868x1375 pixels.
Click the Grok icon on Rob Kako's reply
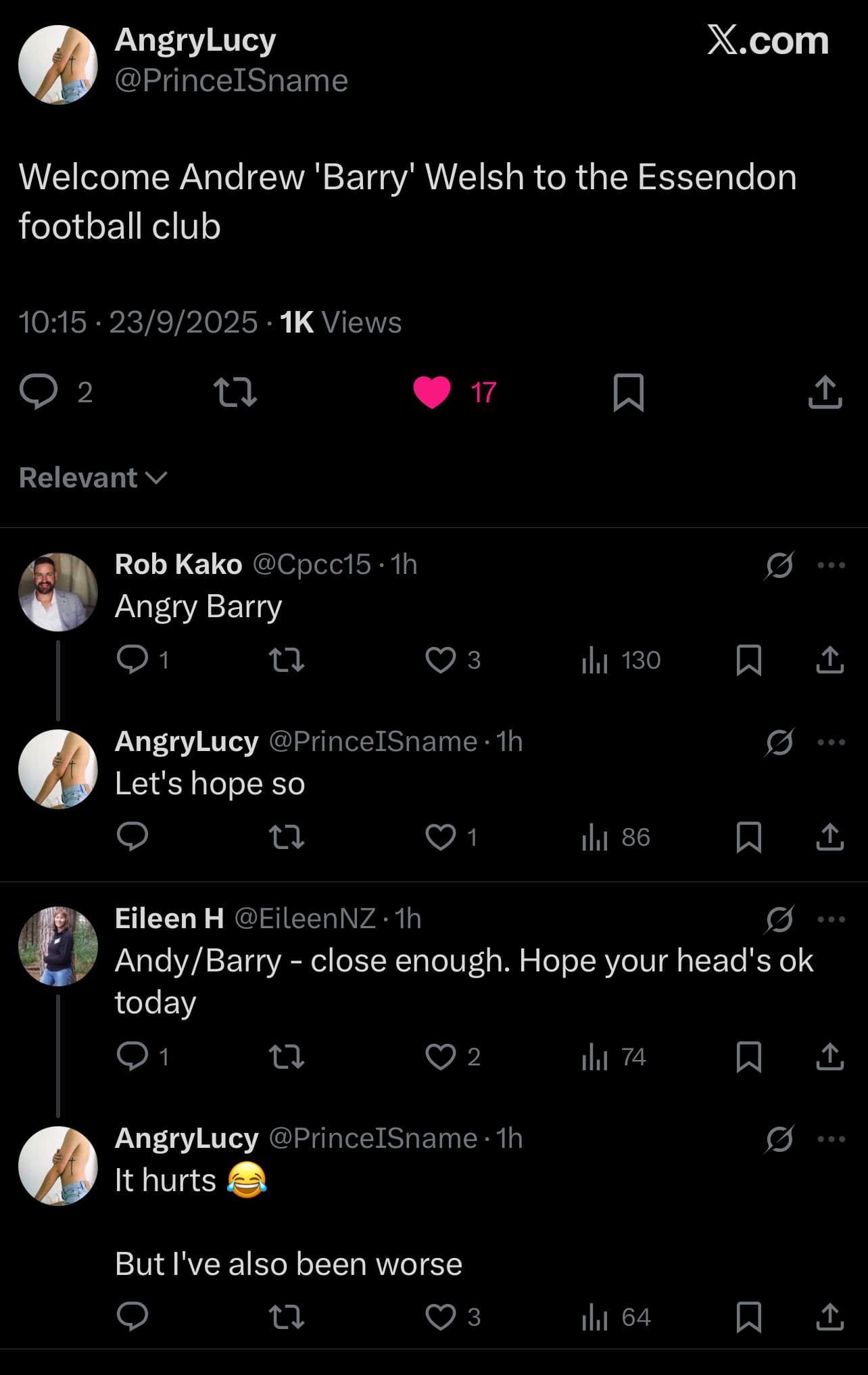[779, 565]
